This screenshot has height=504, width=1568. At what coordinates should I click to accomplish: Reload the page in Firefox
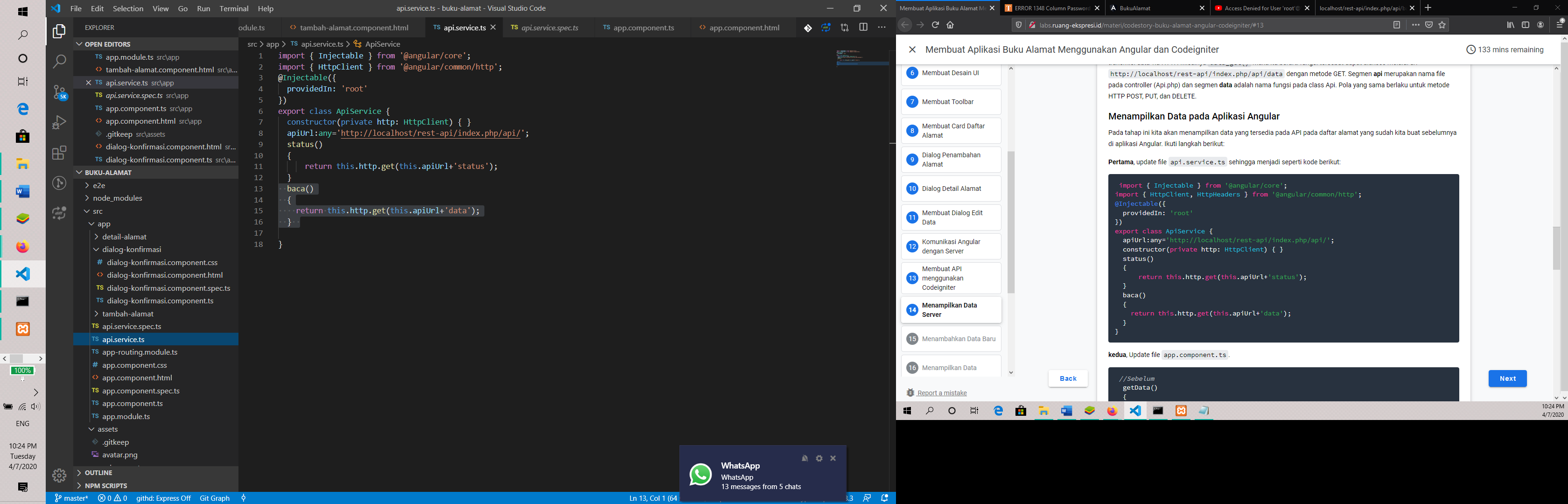click(935, 25)
